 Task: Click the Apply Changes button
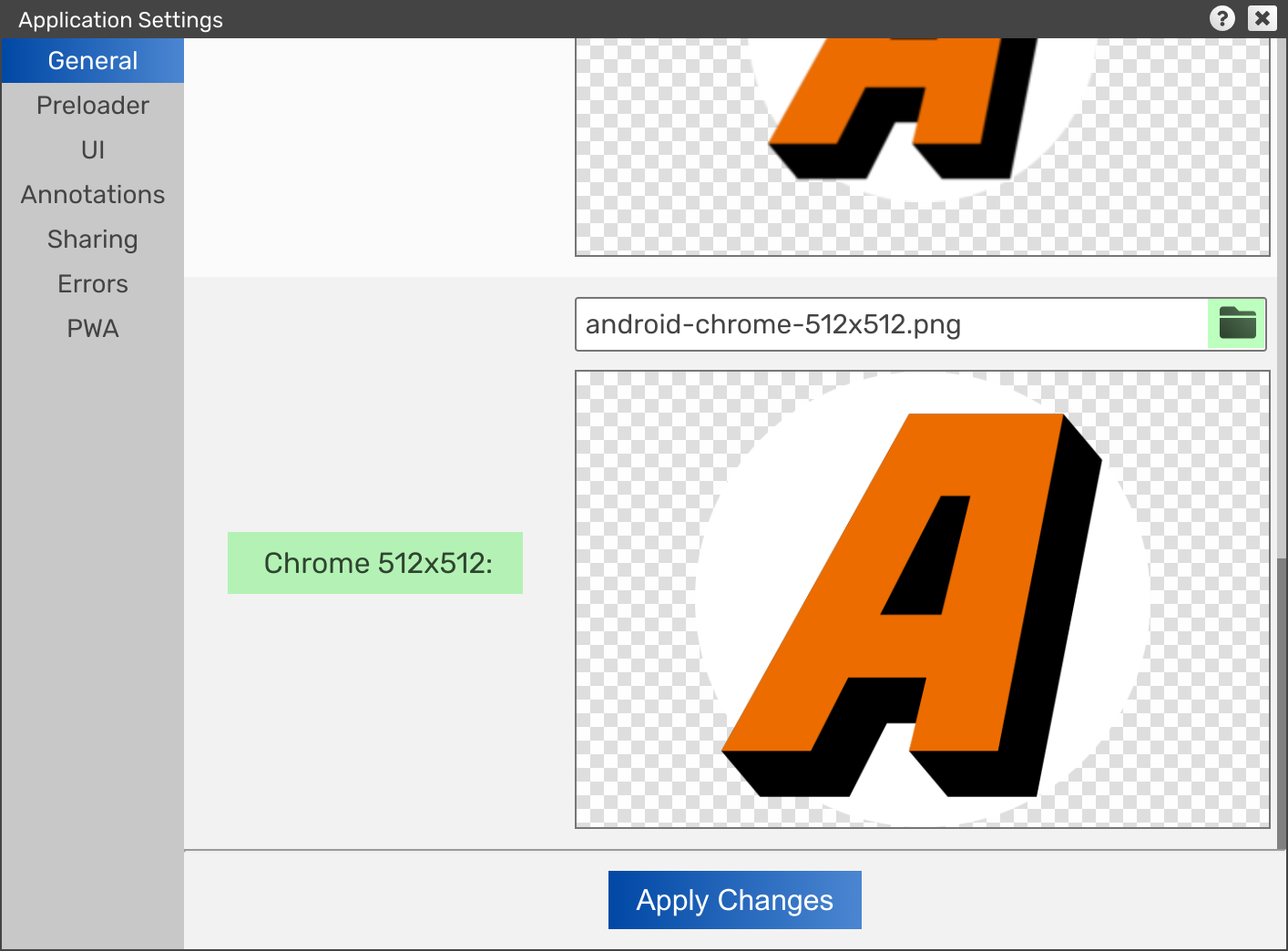pyautogui.click(x=735, y=900)
